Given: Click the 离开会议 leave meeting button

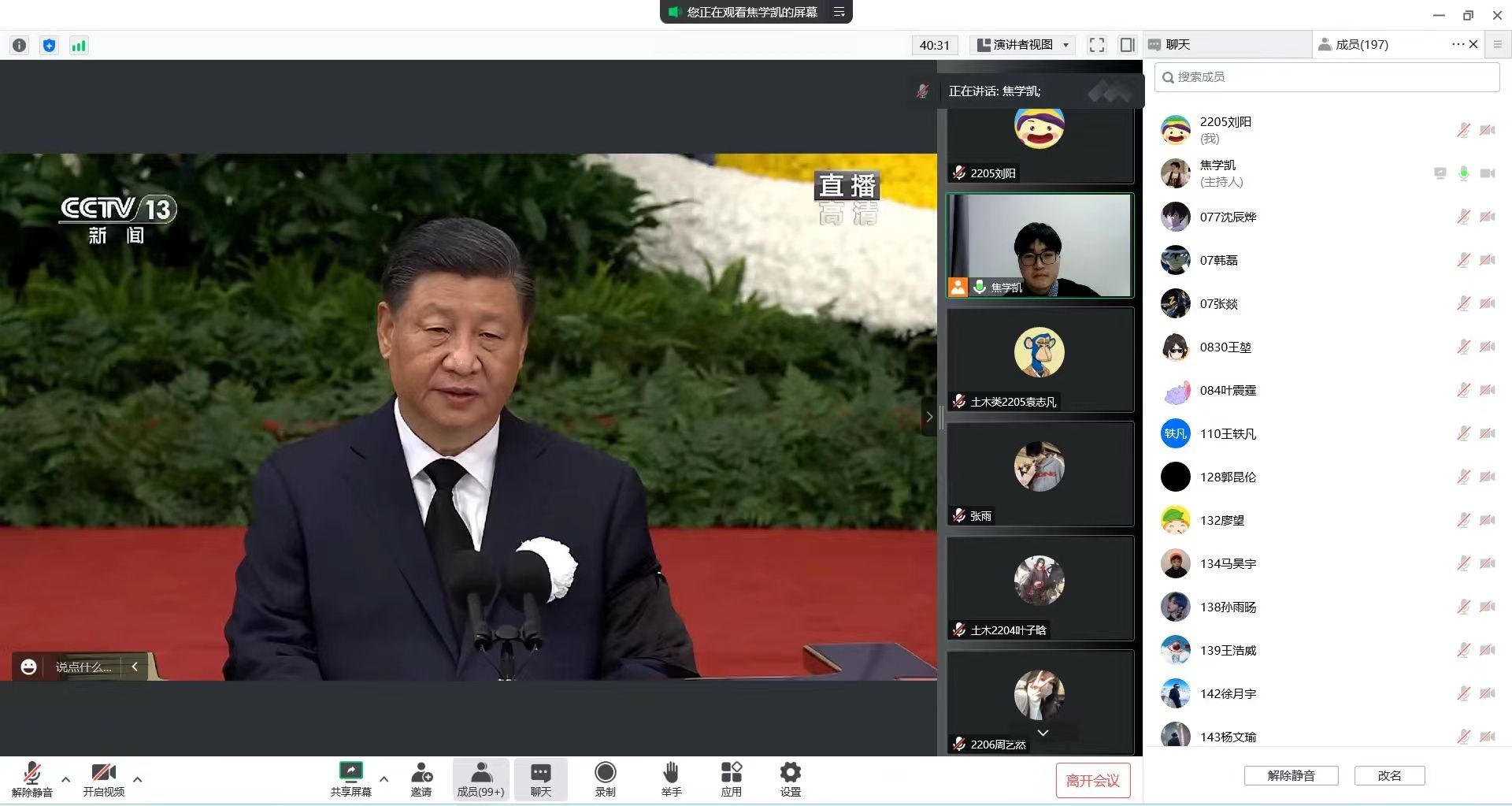Looking at the screenshot, I should [1092, 780].
